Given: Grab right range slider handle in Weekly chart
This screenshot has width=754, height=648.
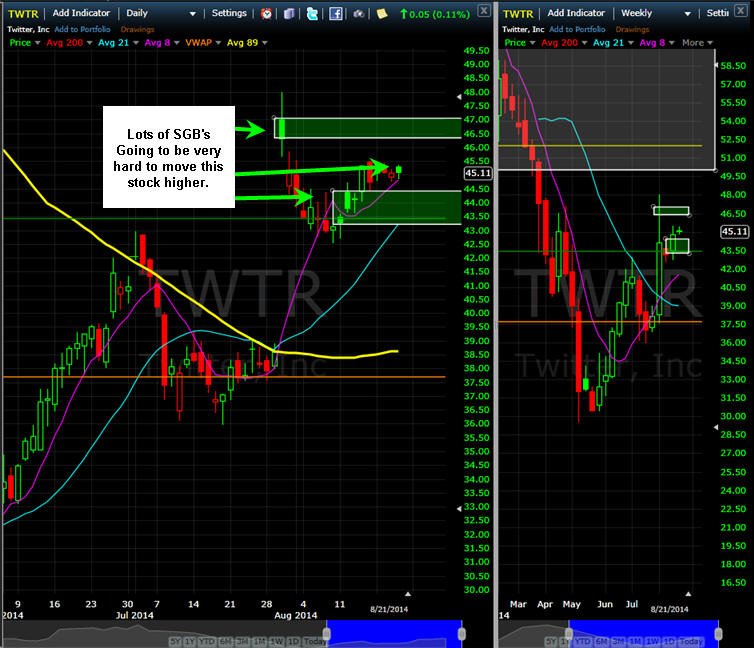Looking at the screenshot, I should (718, 634).
